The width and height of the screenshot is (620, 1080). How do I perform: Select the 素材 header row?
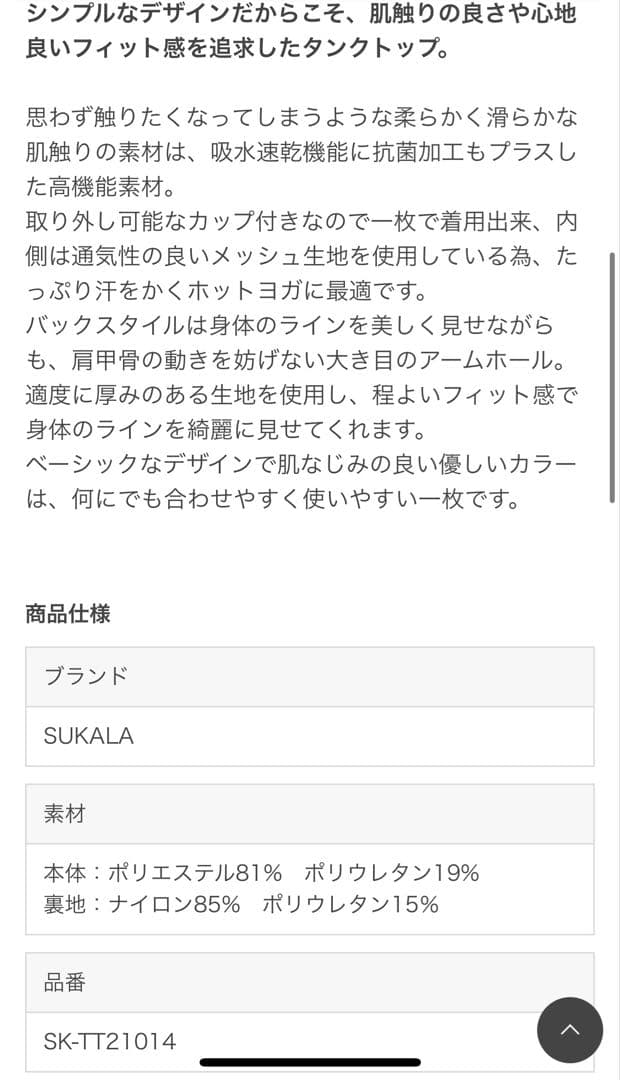click(310, 814)
